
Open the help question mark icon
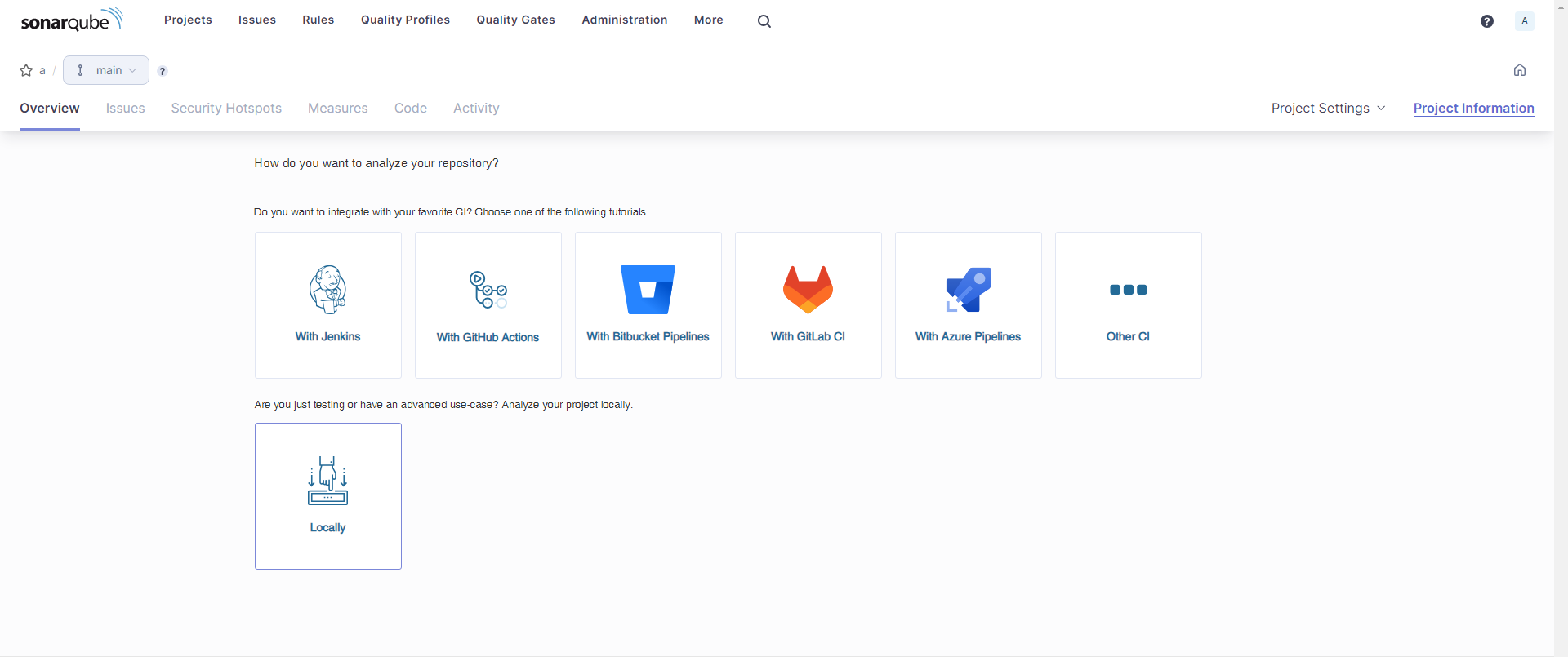1487,21
